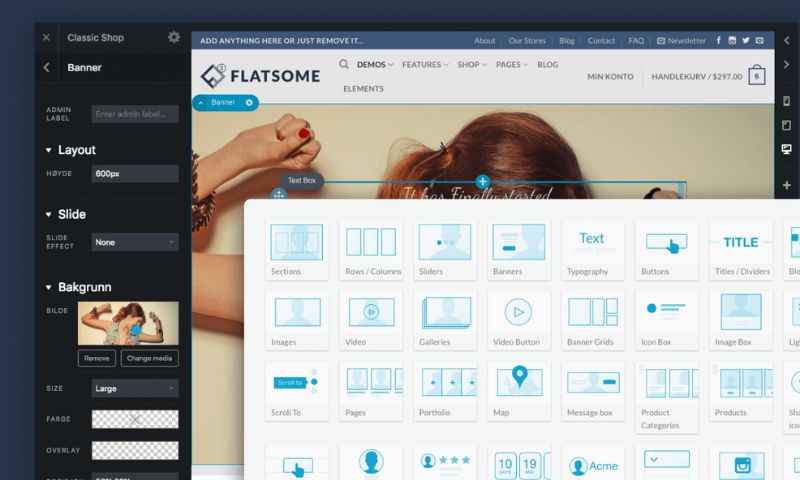800x480 pixels.
Task: Open the shopping cart icon
Action: [756, 76]
